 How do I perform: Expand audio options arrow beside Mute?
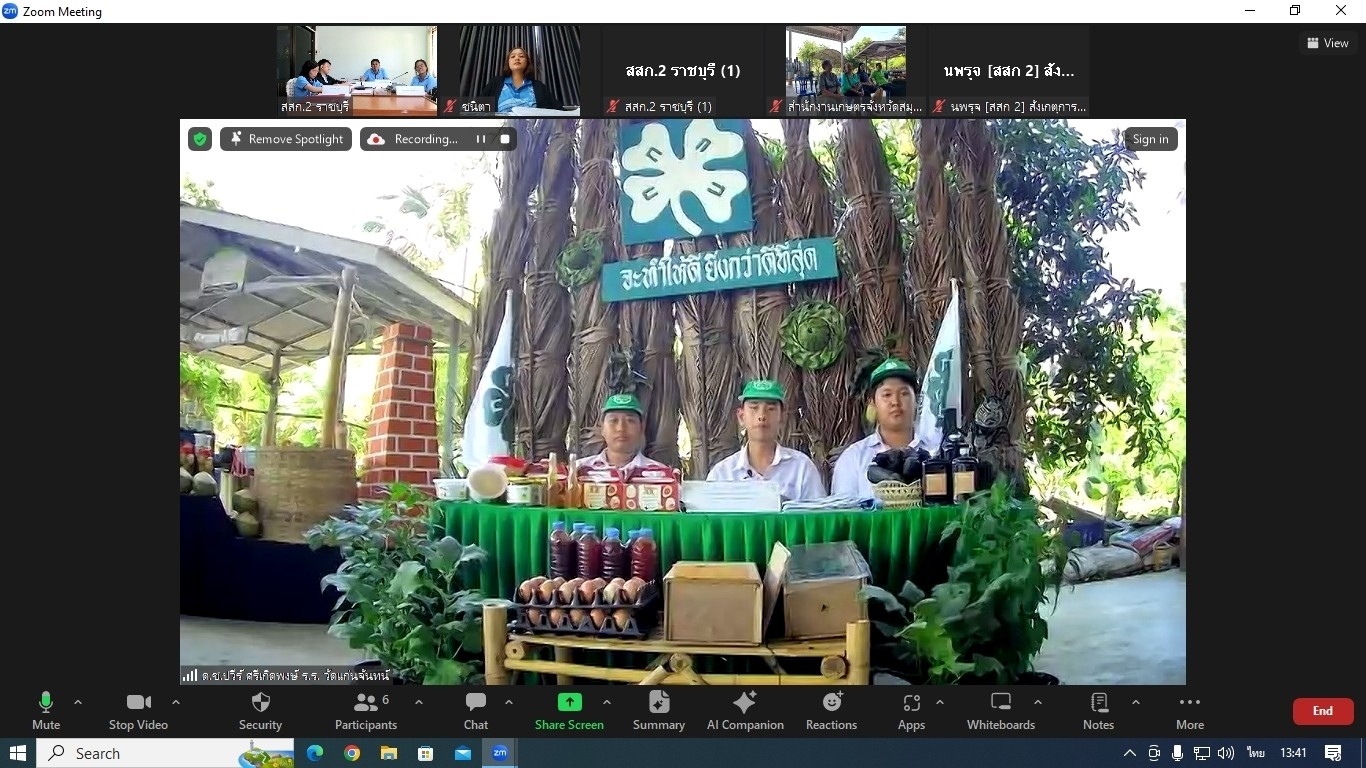78,702
